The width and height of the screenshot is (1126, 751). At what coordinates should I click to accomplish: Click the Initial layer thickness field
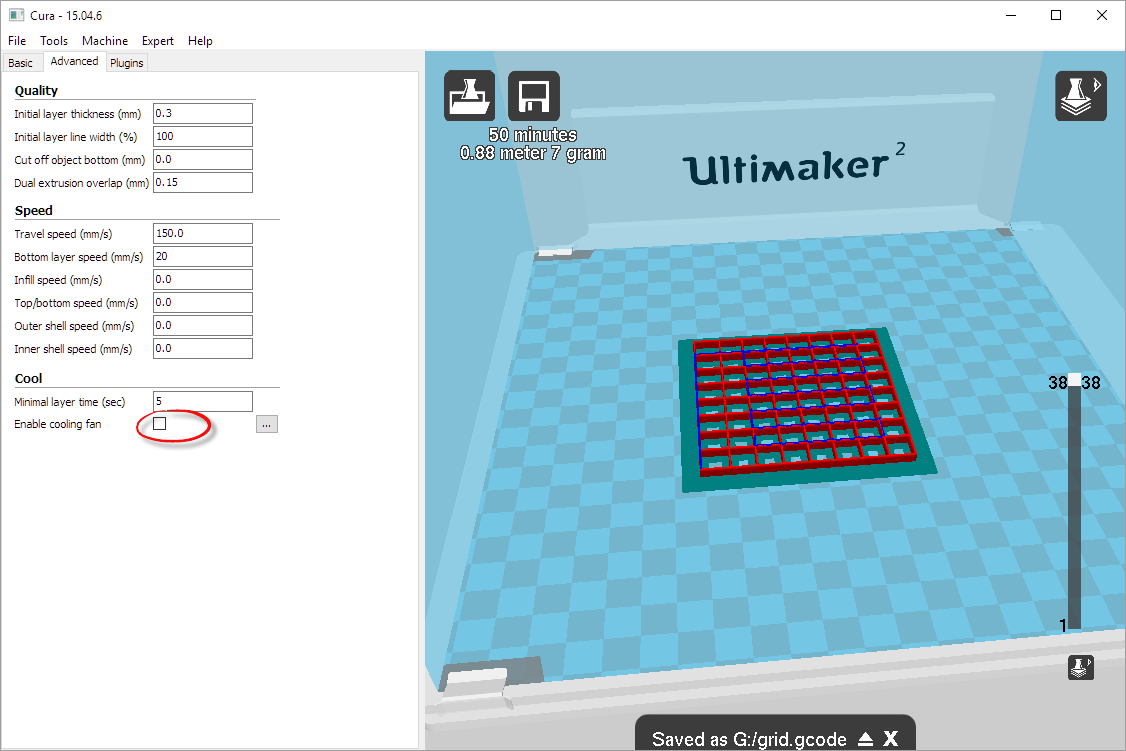[x=202, y=113]
